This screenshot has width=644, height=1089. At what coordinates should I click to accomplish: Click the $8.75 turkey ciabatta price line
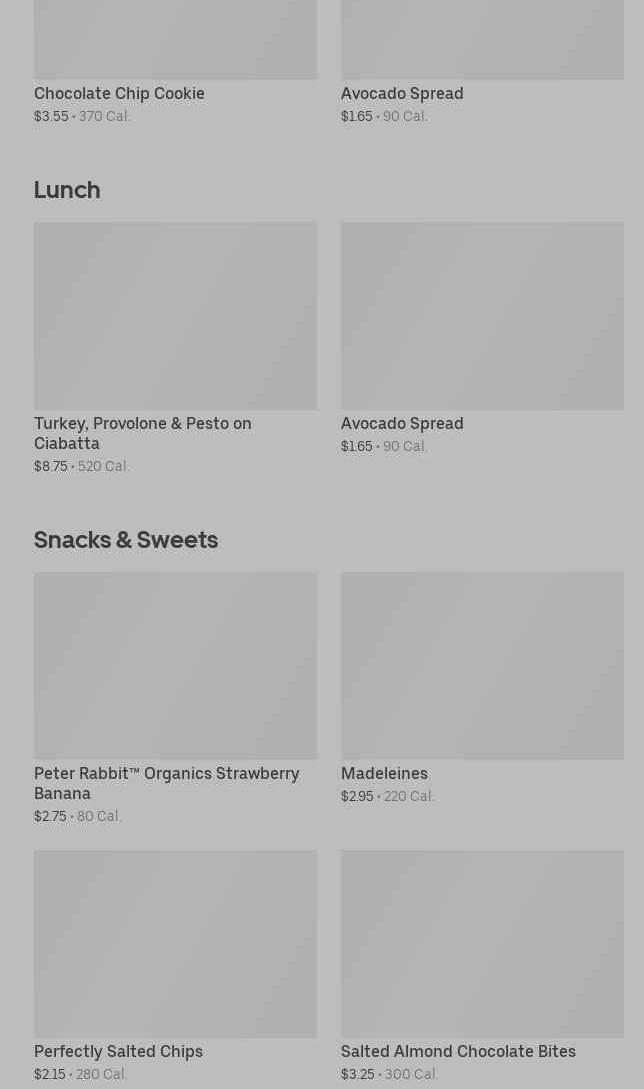click(x=82, y=466)
